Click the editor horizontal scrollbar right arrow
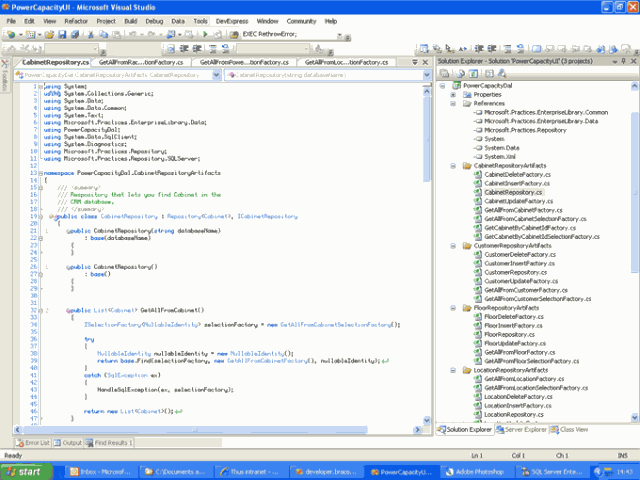 click(417, 430)
